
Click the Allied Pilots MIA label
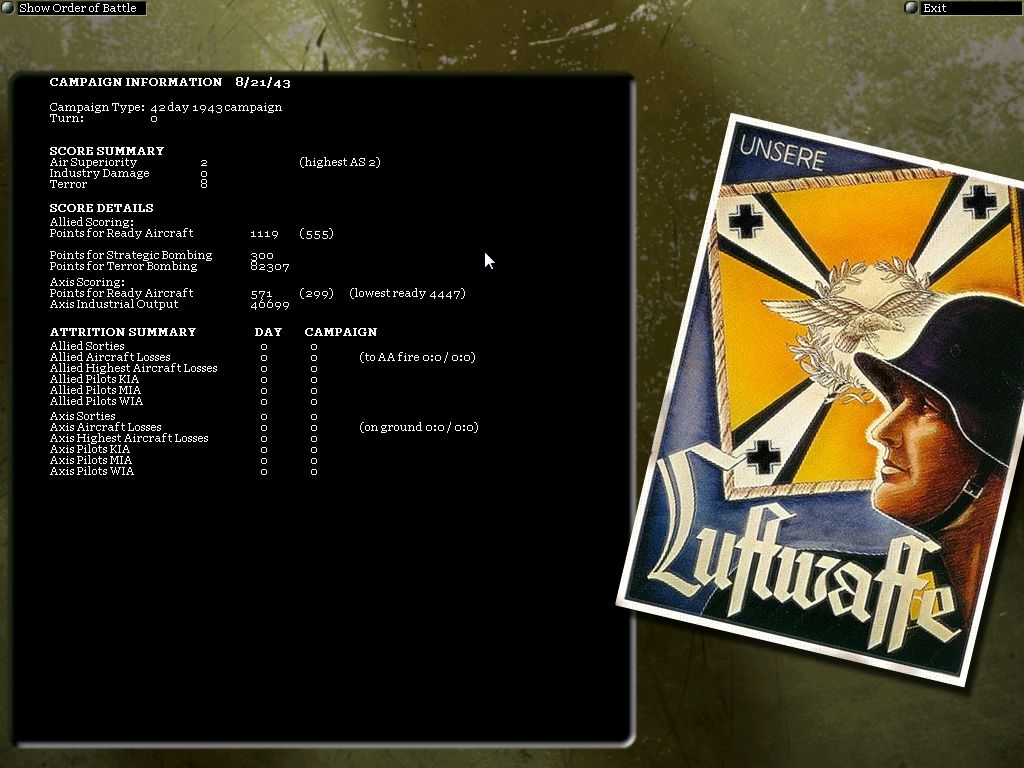[95, 391]
